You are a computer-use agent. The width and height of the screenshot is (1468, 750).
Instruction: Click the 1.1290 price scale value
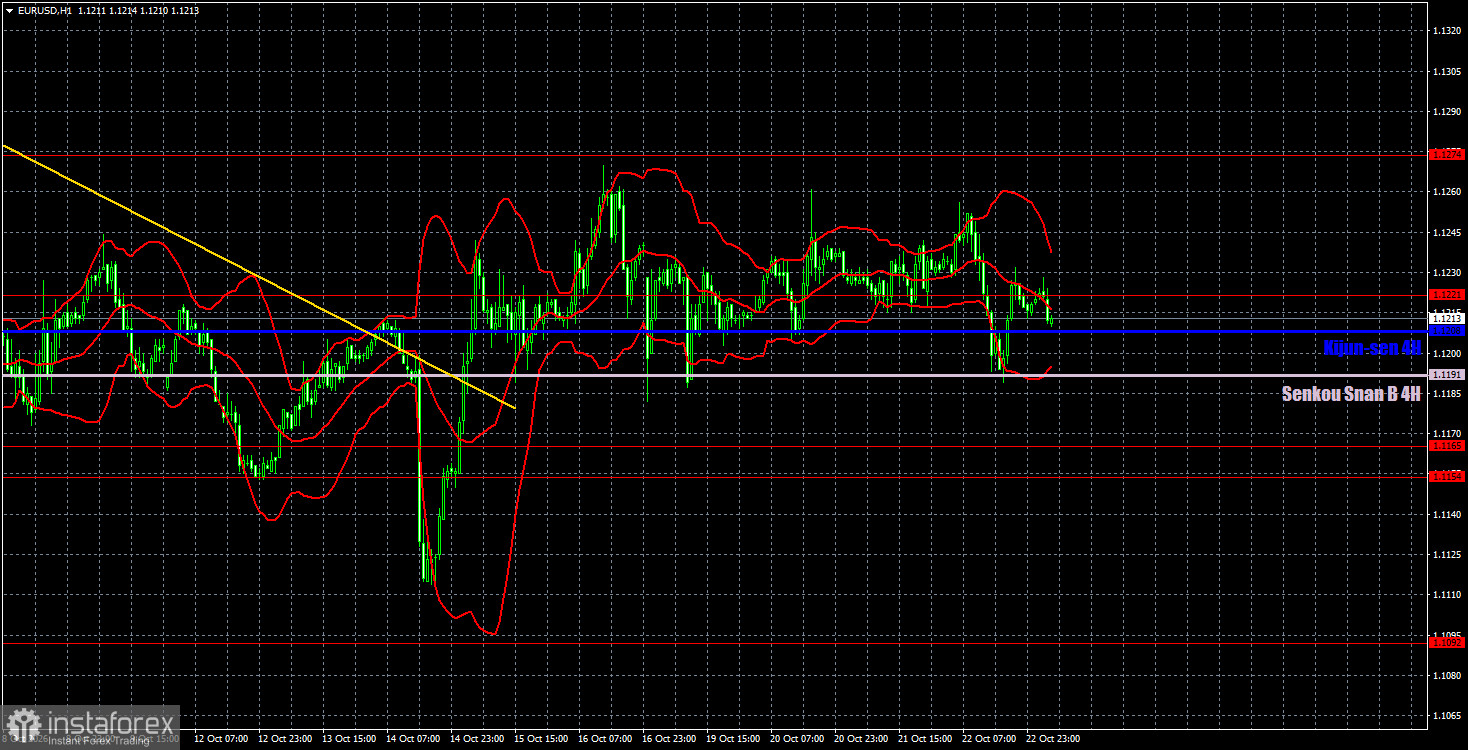click(x=1447, y=111)
